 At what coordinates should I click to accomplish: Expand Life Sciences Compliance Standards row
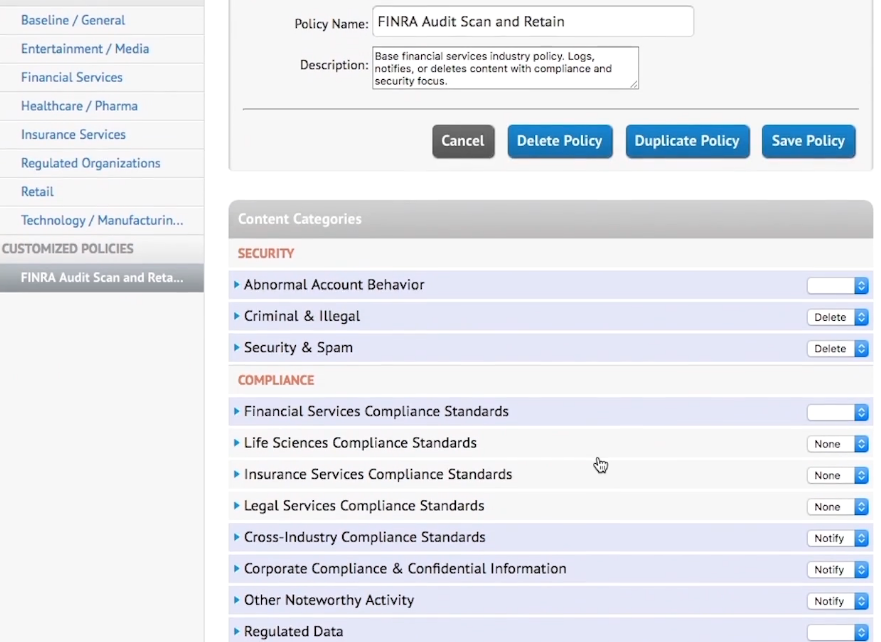coord(237,443)
